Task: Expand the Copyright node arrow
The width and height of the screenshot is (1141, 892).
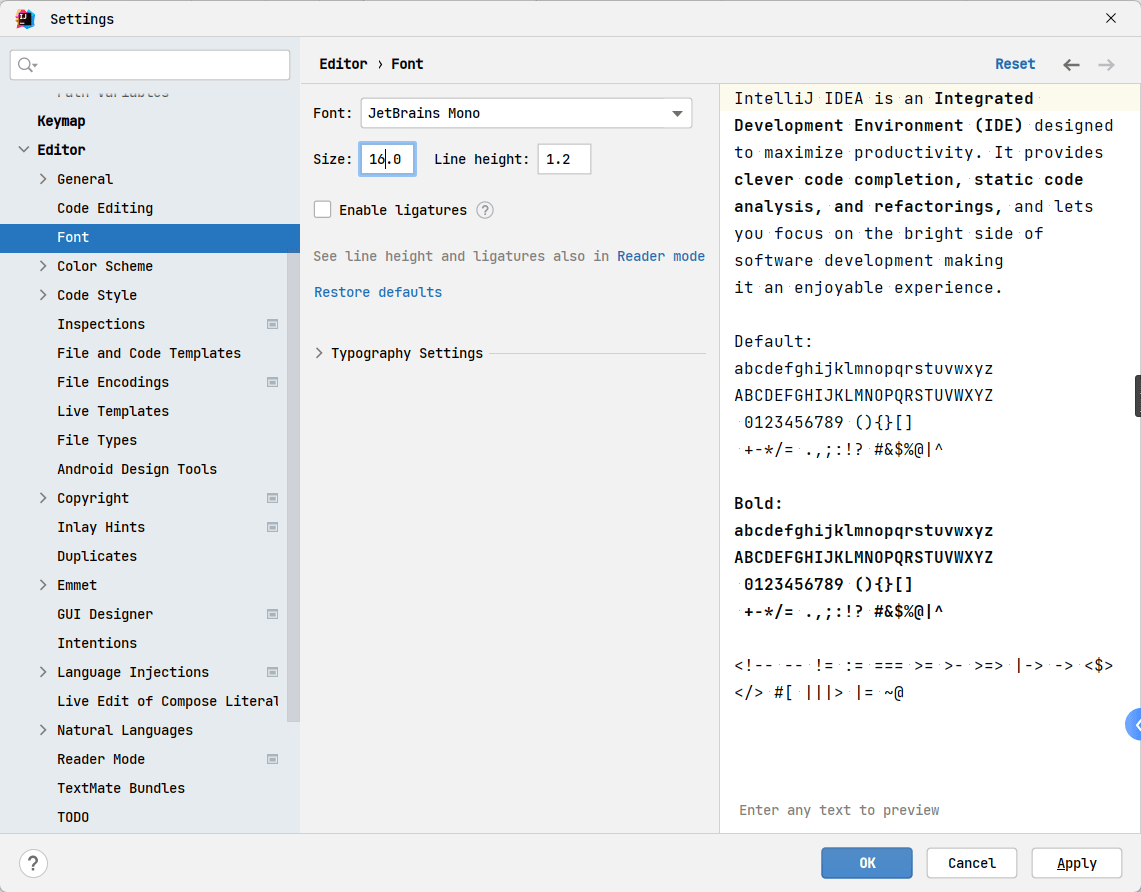Action: (43, 498)
